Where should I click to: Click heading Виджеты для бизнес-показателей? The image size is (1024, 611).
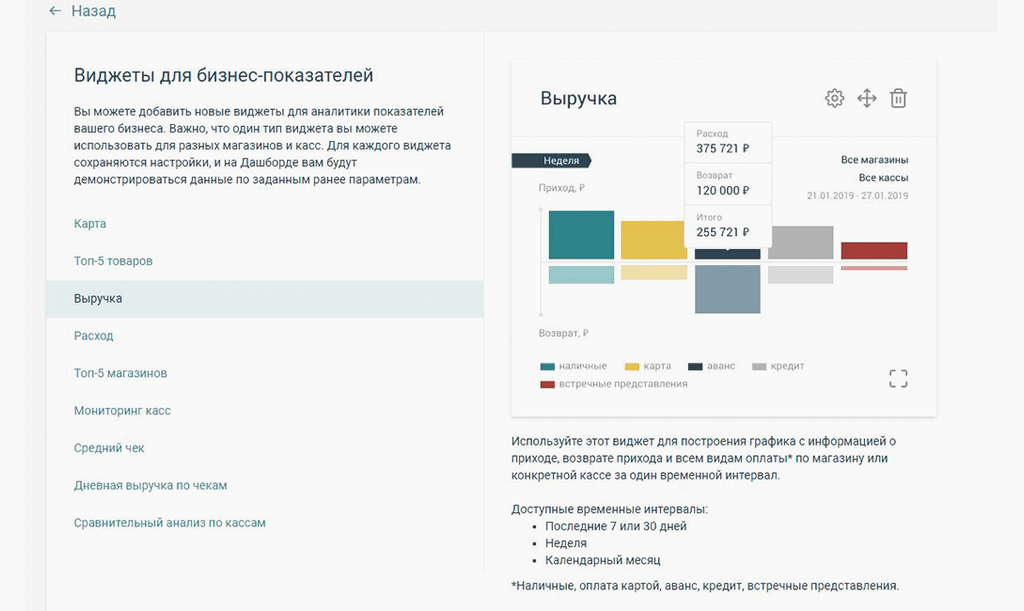(223, 75)
